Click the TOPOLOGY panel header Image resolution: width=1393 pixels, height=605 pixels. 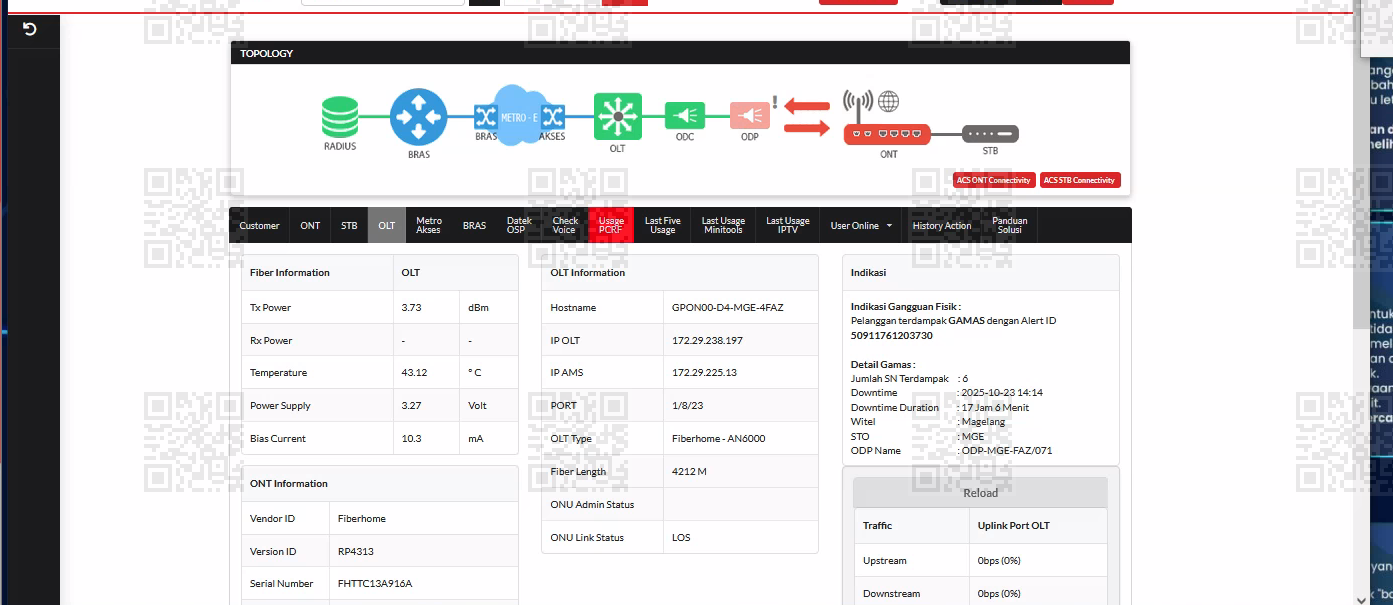[680, 53]
